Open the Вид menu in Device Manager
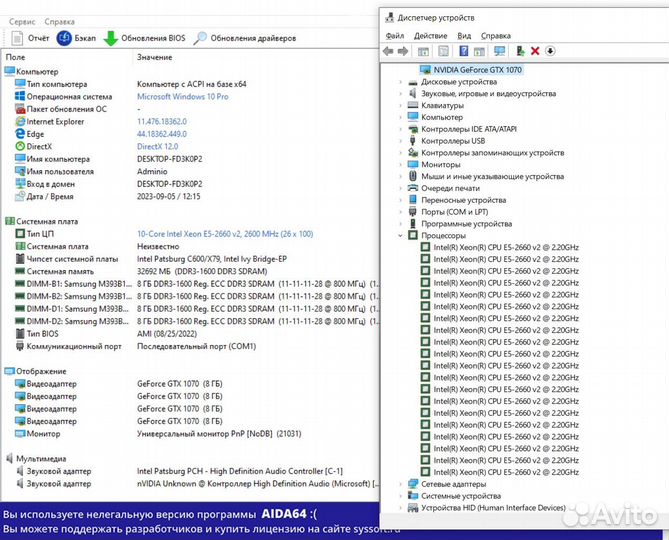 464,36
